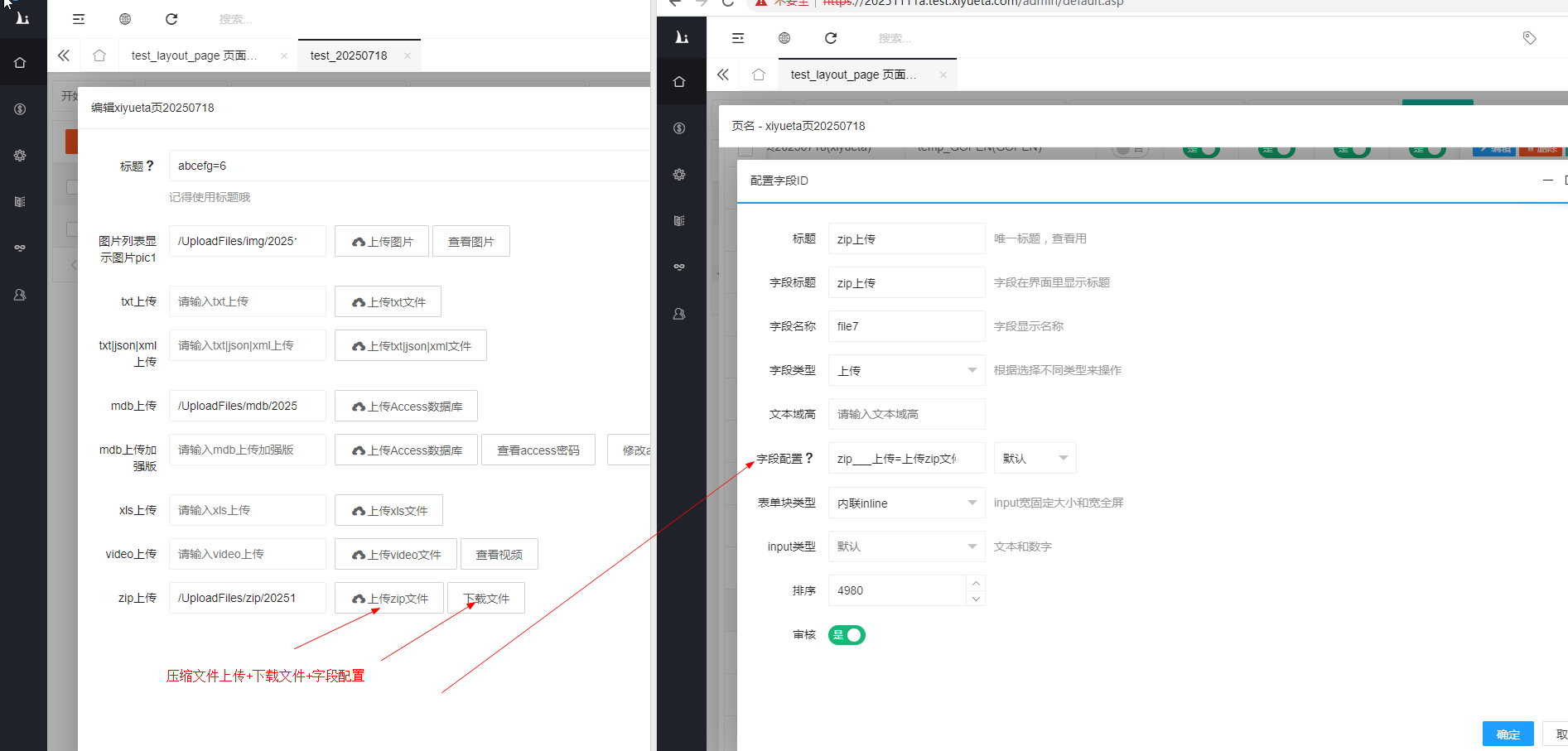The image size is (1568, 751).
Task: Open the input类型 默认 dropdown
Action: [906, 546]
